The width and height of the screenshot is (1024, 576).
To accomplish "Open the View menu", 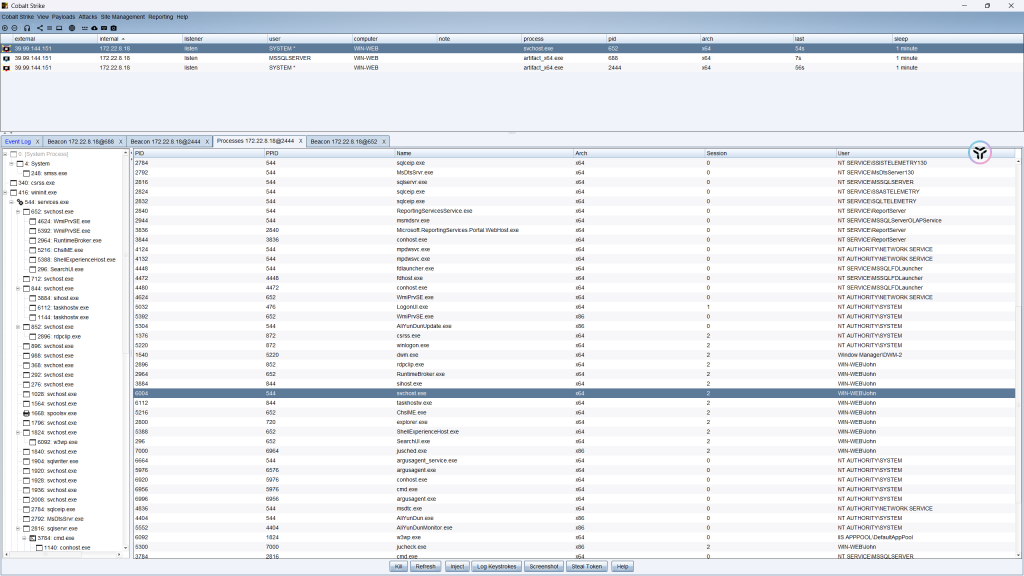I will click(x=43, y=17).
